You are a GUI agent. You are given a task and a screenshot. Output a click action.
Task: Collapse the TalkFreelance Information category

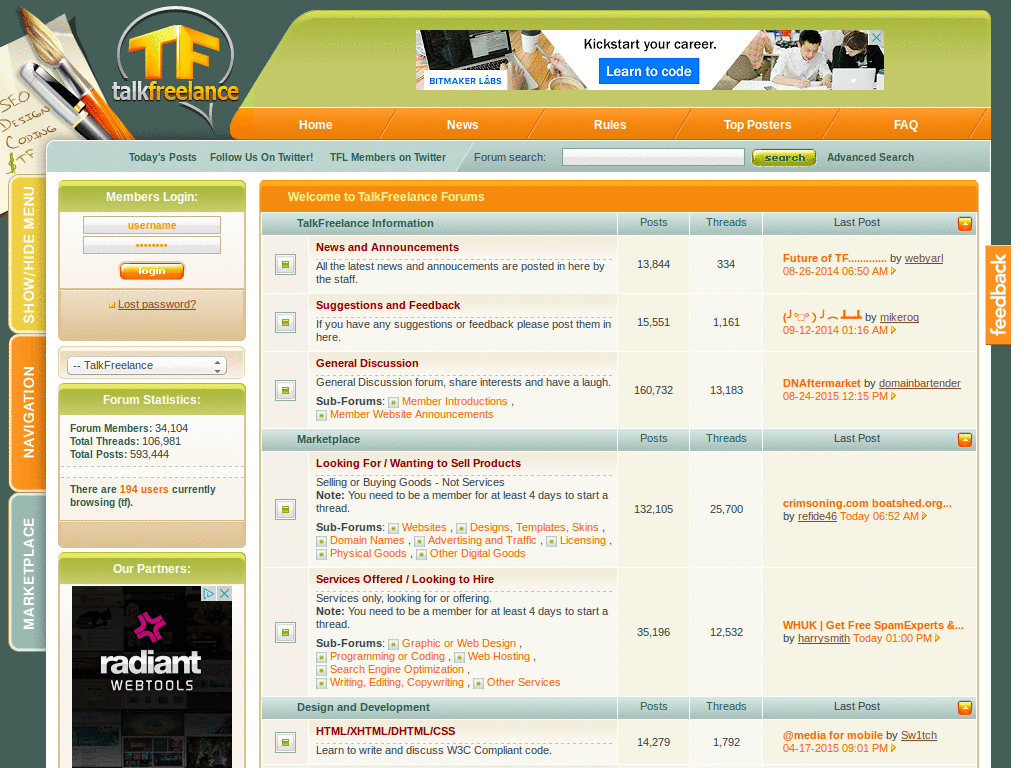[965, 224]
